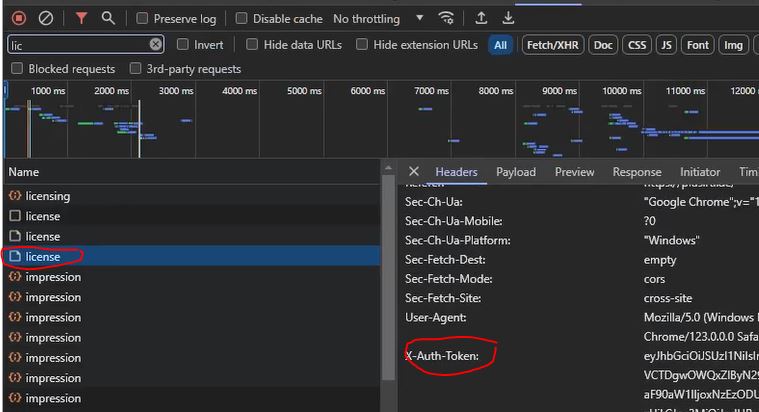759x412 pixels.
Task: Select the last impression request
Action: tap(192, 398)
